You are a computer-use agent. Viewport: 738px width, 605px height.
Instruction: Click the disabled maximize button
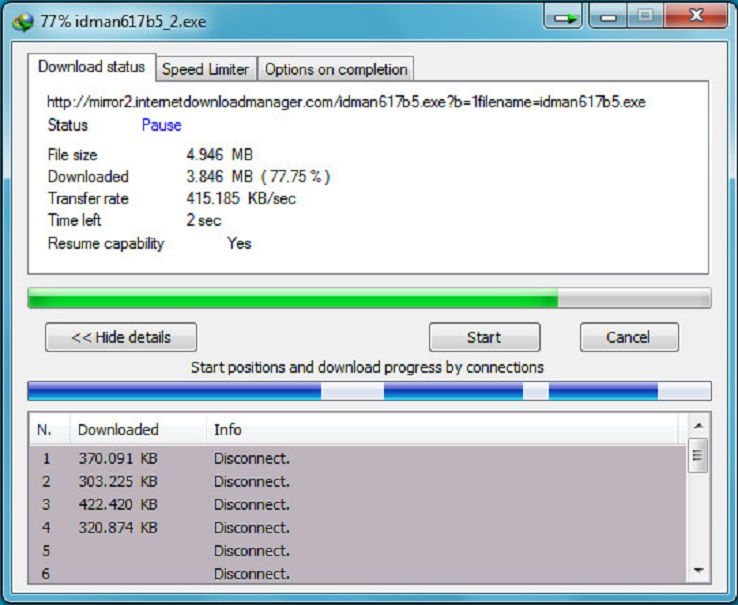(x=645, y=17)
